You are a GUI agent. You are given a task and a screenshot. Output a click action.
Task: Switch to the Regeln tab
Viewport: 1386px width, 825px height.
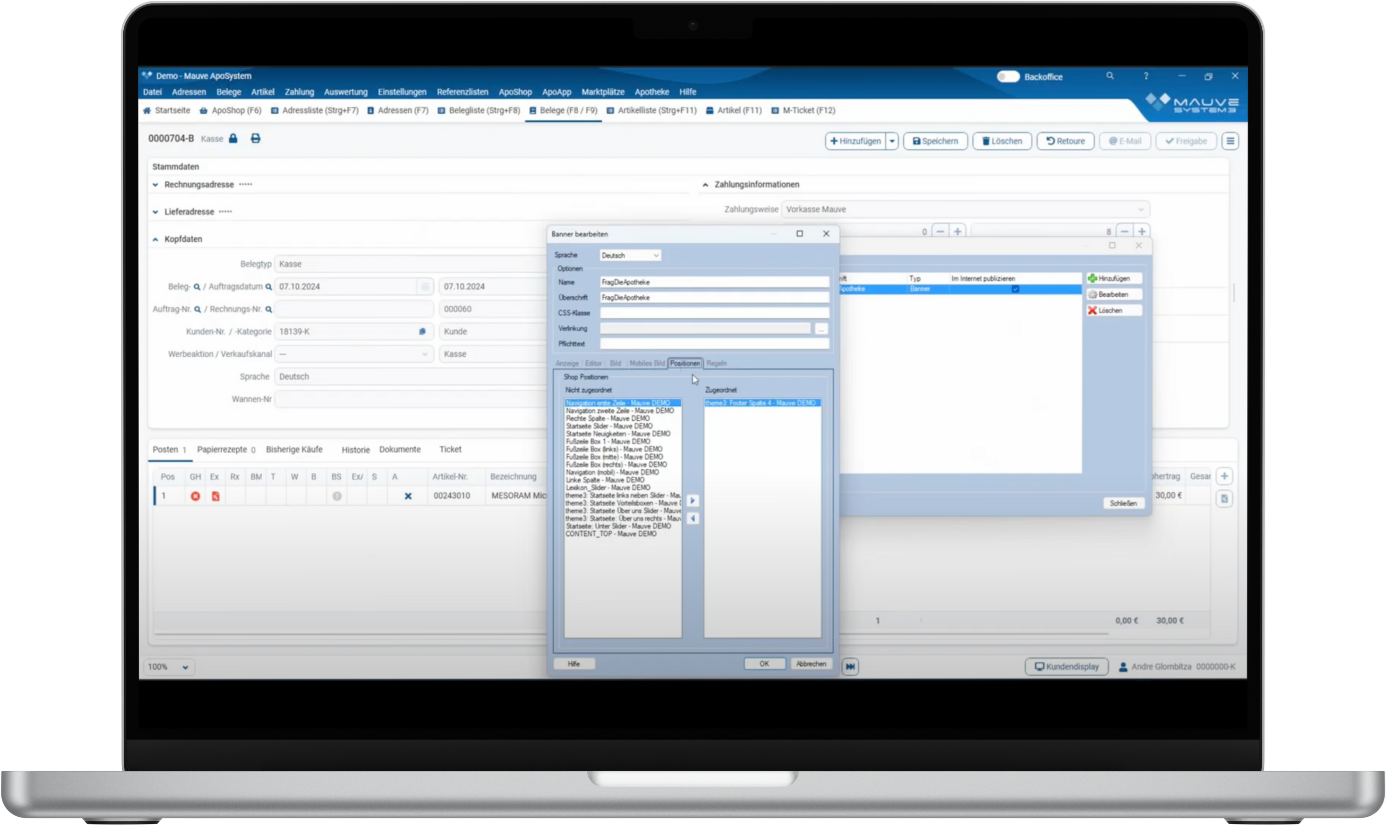click(716, 363)
